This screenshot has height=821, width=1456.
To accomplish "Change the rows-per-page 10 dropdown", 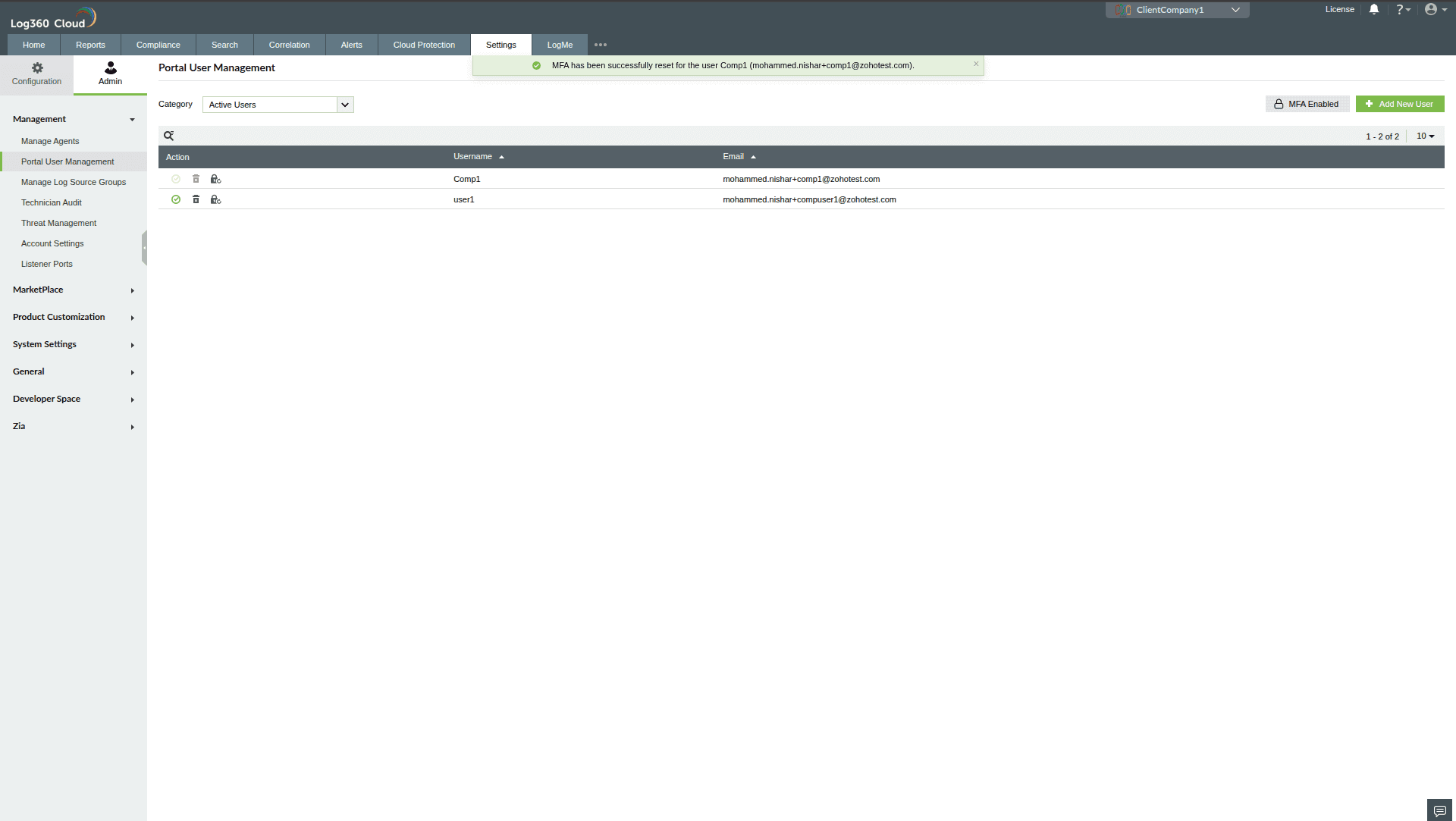I will (x=1424, y=136).
